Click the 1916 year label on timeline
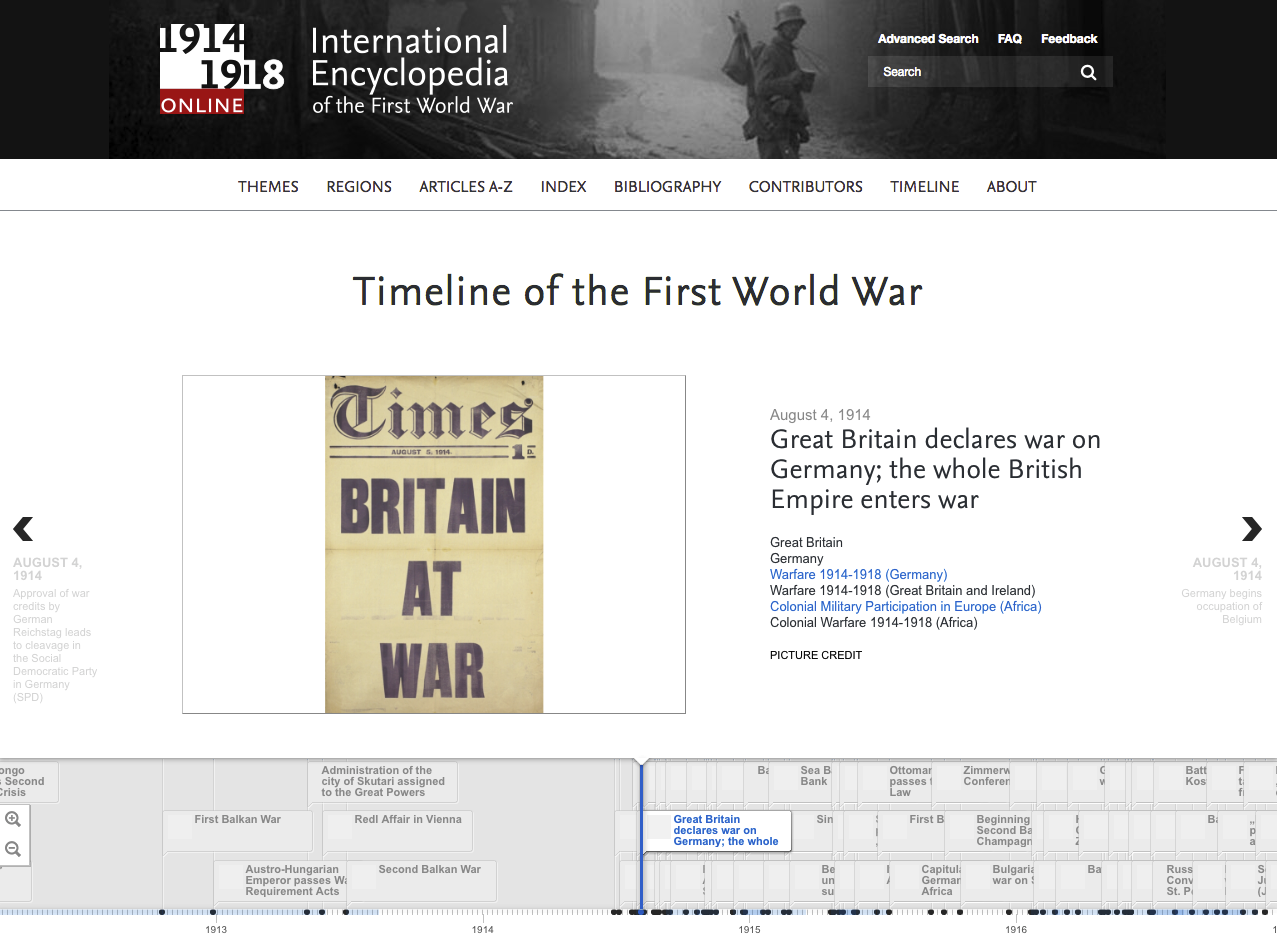This screenshot has width=1277, height=939. point(1016,930)
